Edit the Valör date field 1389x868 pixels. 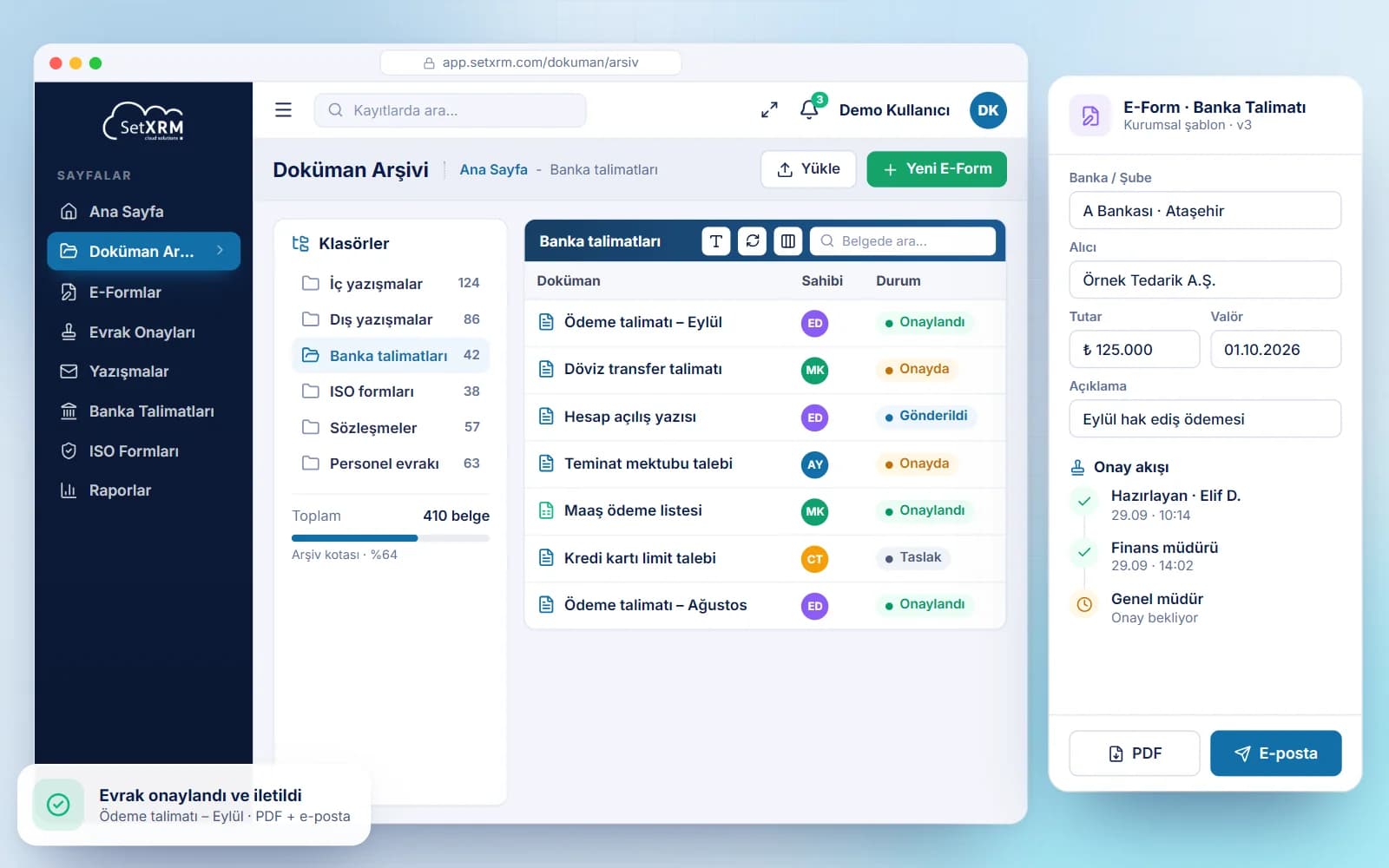coord(1276,350)
